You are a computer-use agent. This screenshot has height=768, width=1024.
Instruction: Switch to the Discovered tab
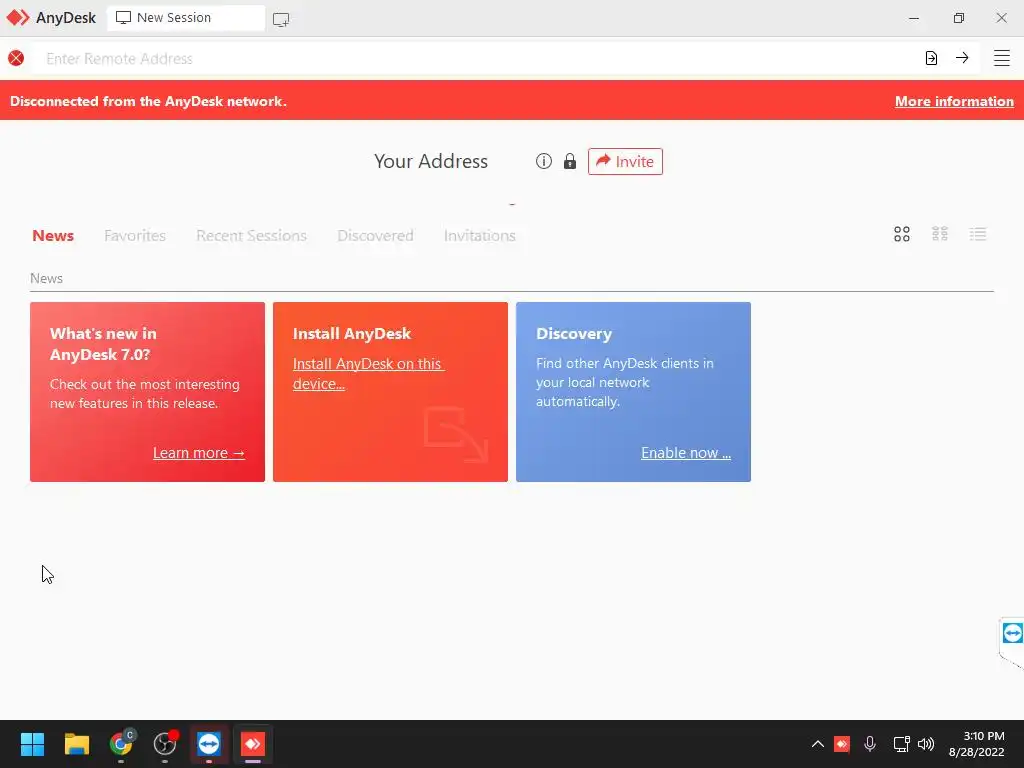[x=376, y=236]
